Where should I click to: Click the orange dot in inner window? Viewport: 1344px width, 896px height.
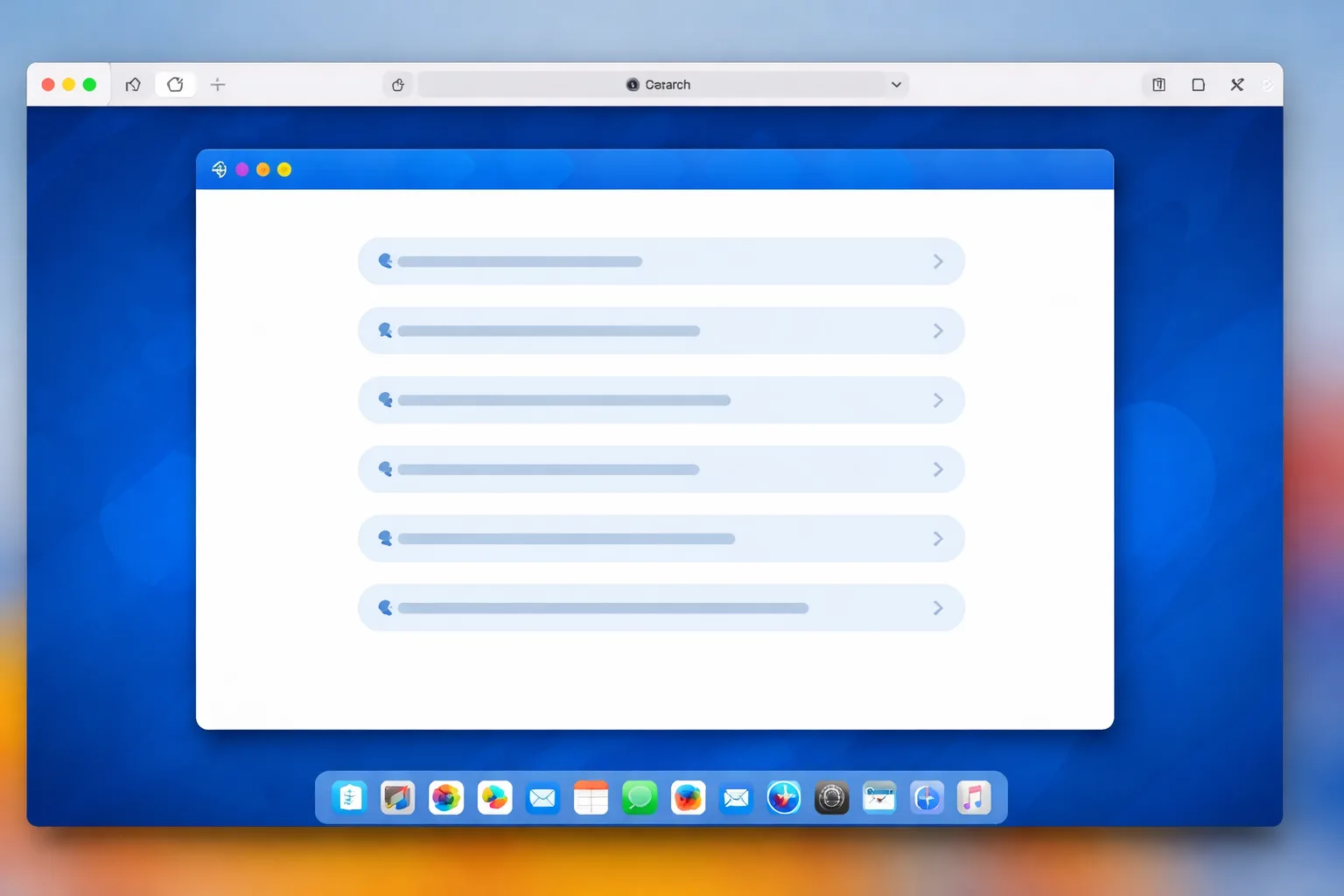click(x=262, y=170)
